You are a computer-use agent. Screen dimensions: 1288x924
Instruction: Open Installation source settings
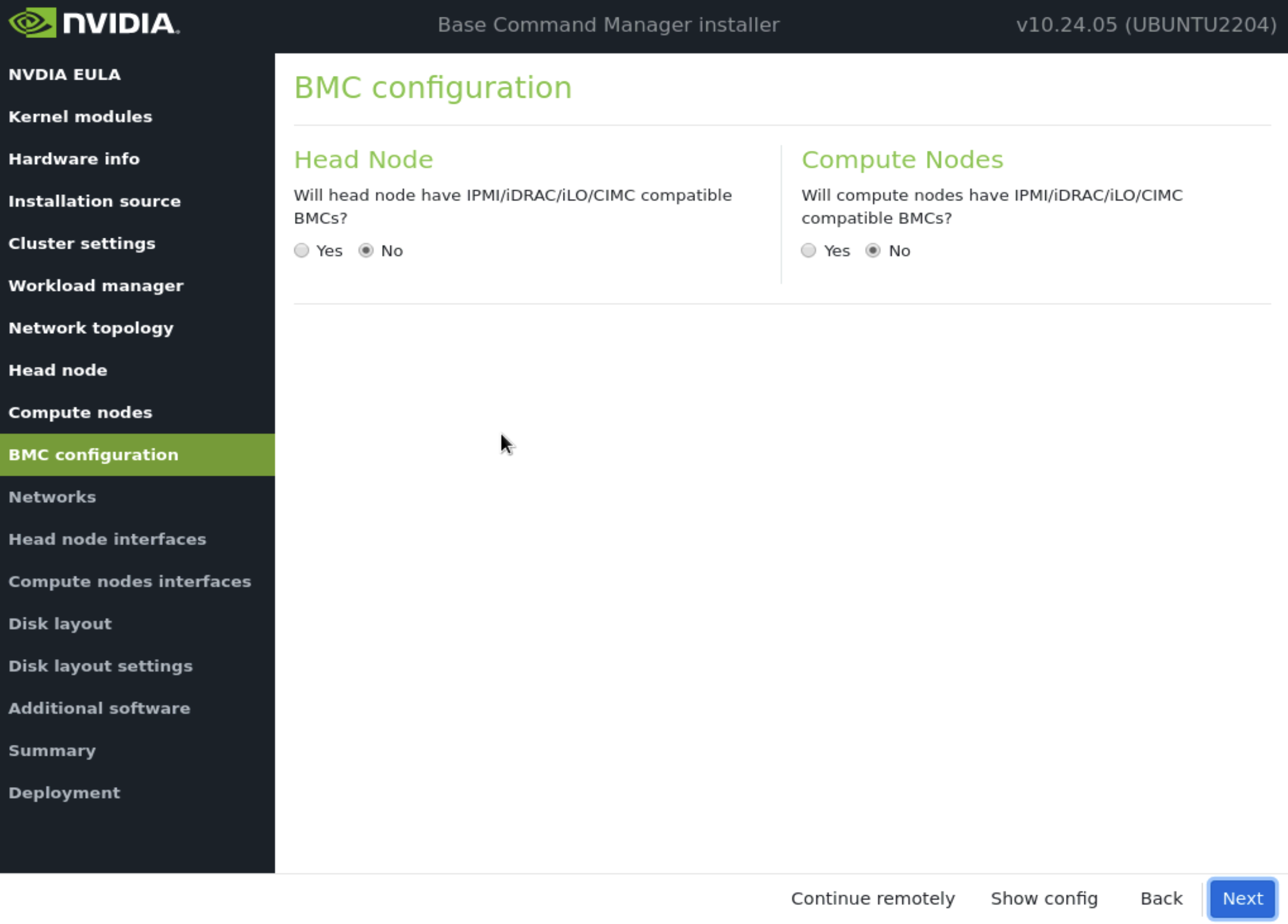click(x=94, y=200)
